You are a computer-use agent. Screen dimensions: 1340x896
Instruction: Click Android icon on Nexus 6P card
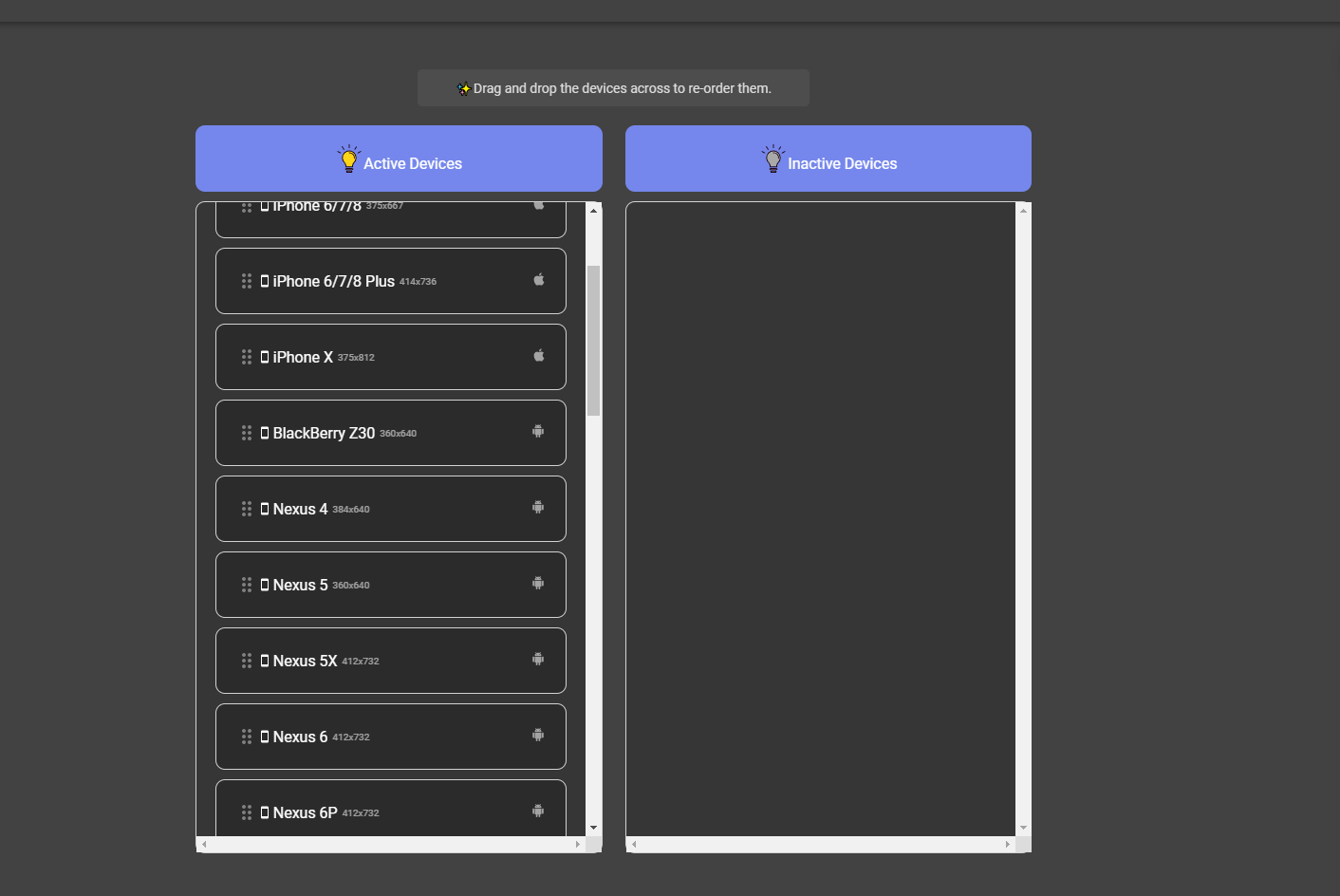pyautogui.click(x=538, y=811)
